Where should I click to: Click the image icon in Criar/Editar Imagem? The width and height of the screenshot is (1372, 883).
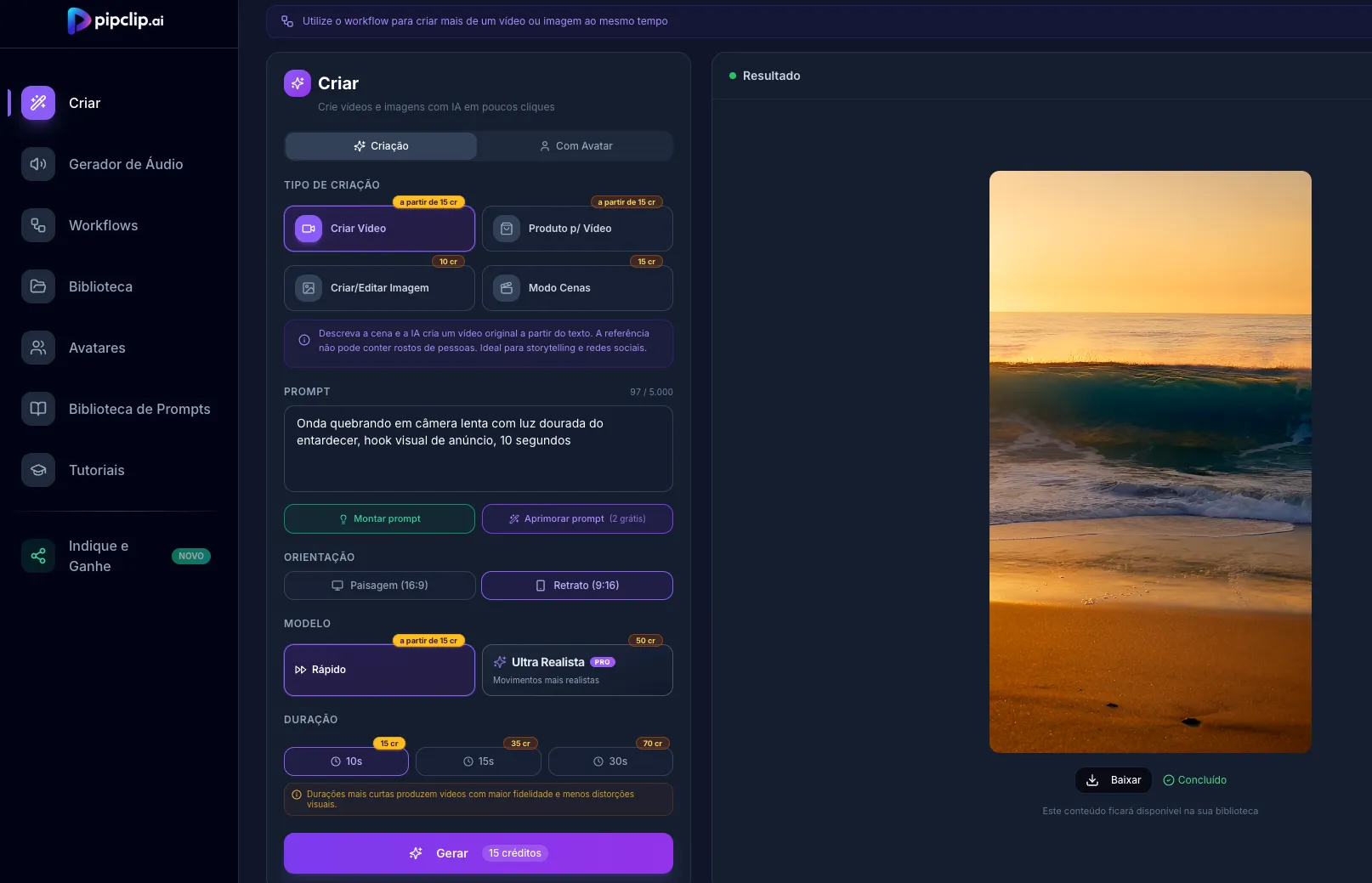click(309, 288)
